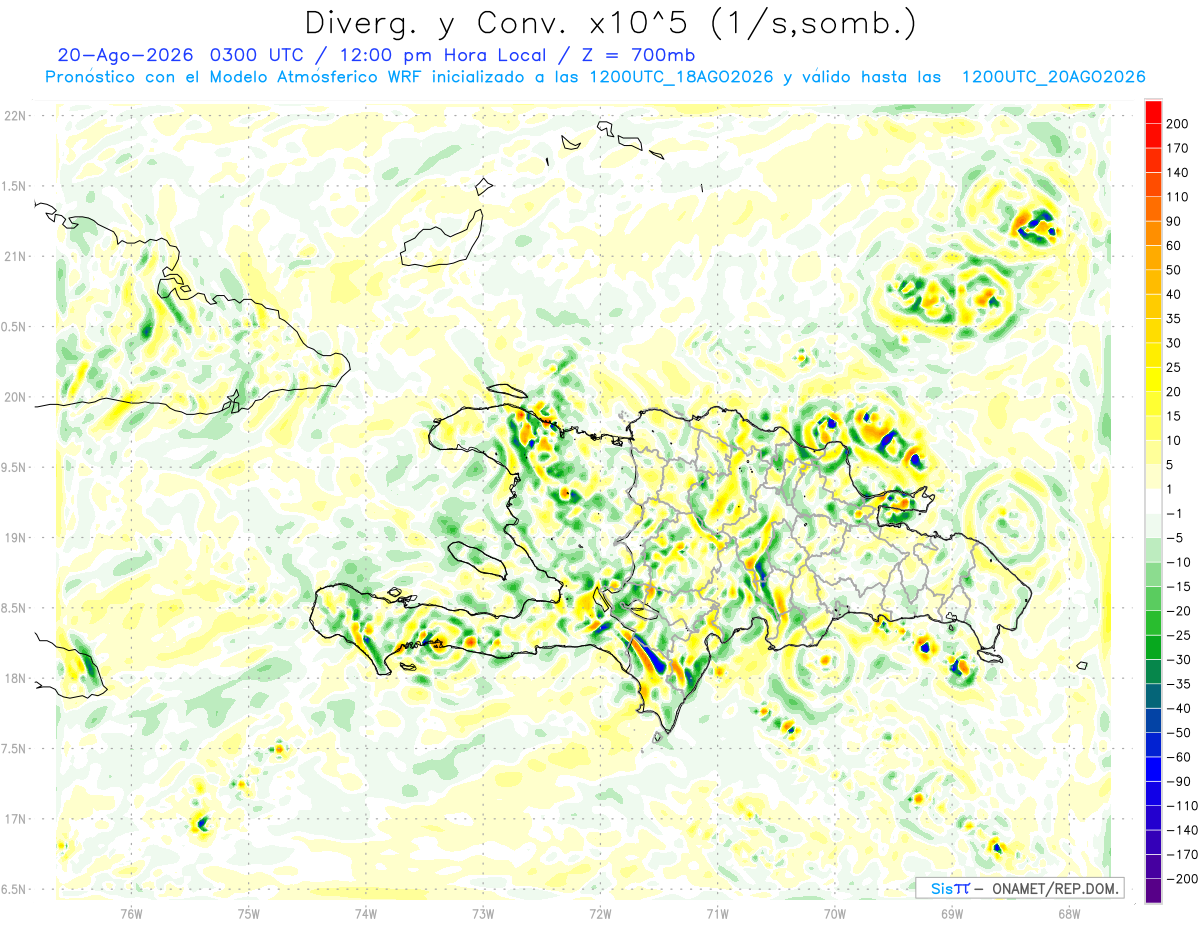Click the '-200' legend value
The image size is (1200, 927).
[1183, 879]
